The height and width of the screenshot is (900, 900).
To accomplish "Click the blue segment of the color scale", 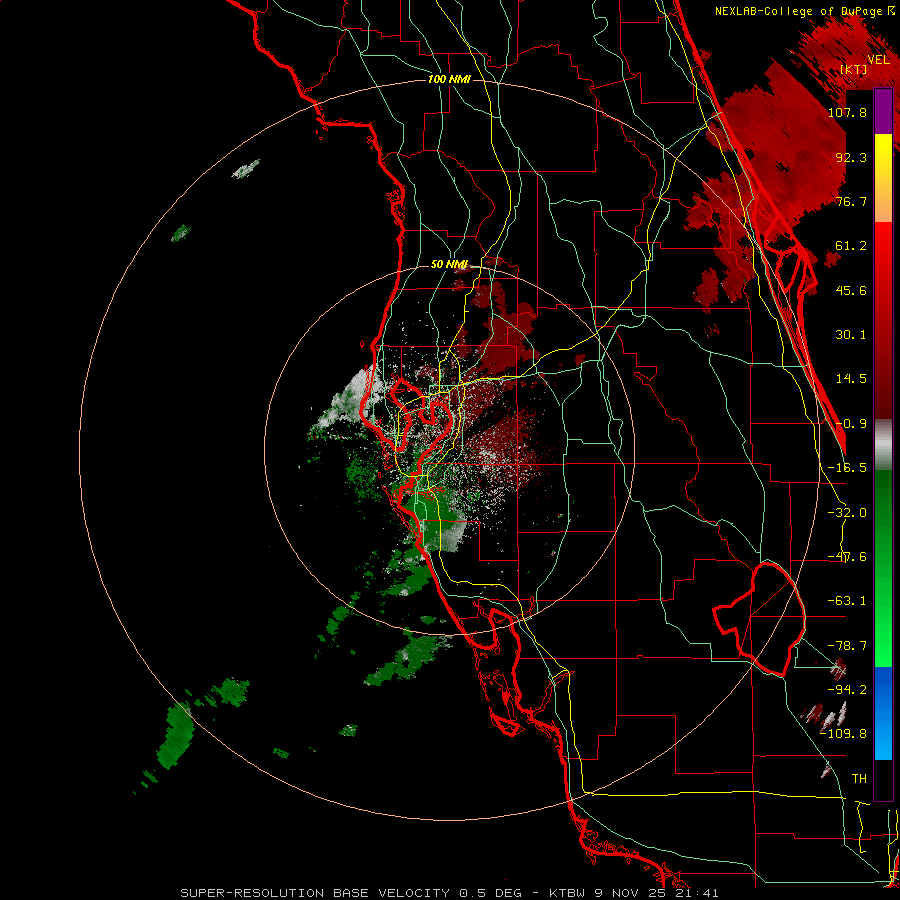I will pos(883,713).
